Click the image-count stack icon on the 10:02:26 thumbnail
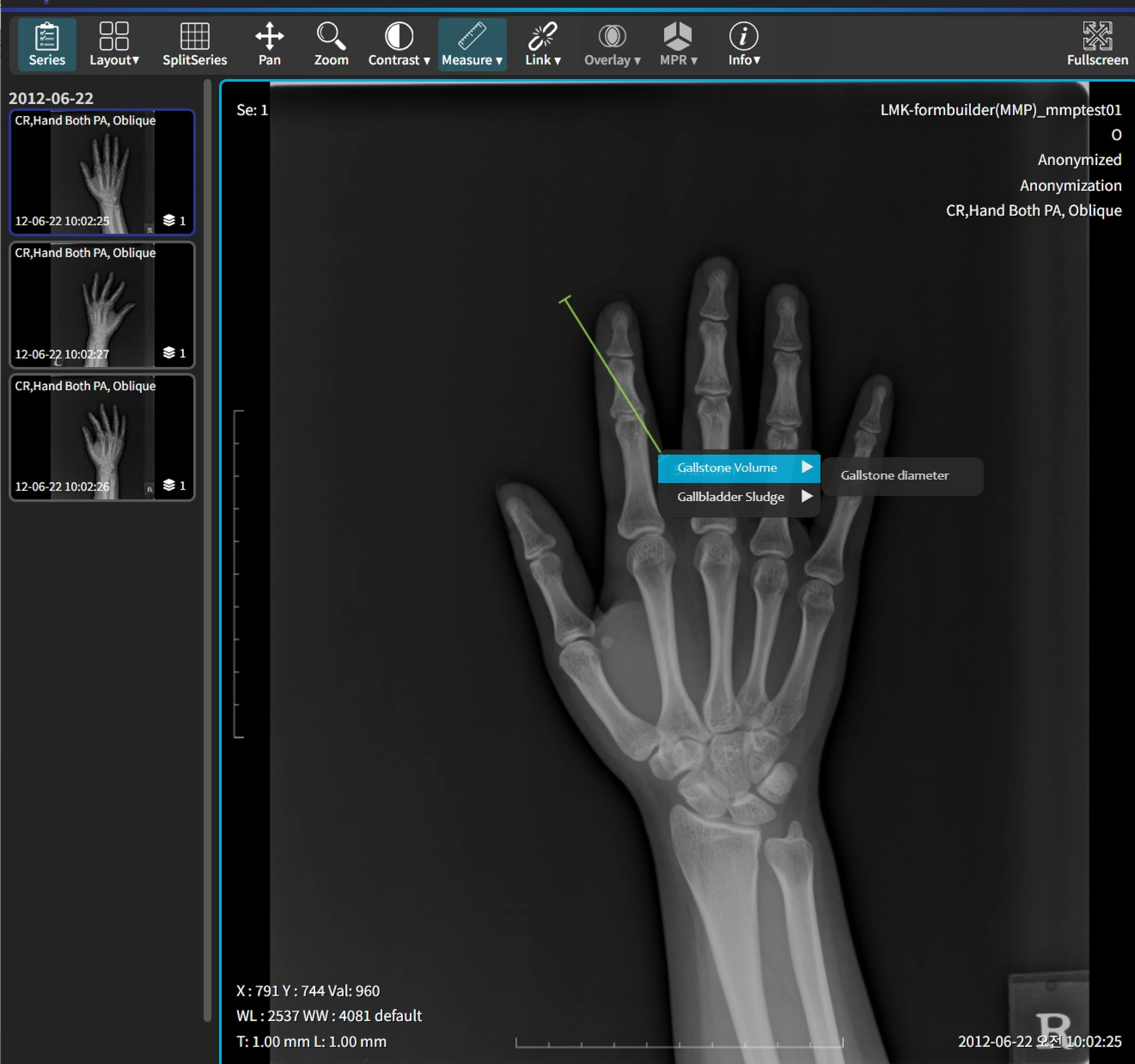1135x1064 pixels. pos(169,486)
